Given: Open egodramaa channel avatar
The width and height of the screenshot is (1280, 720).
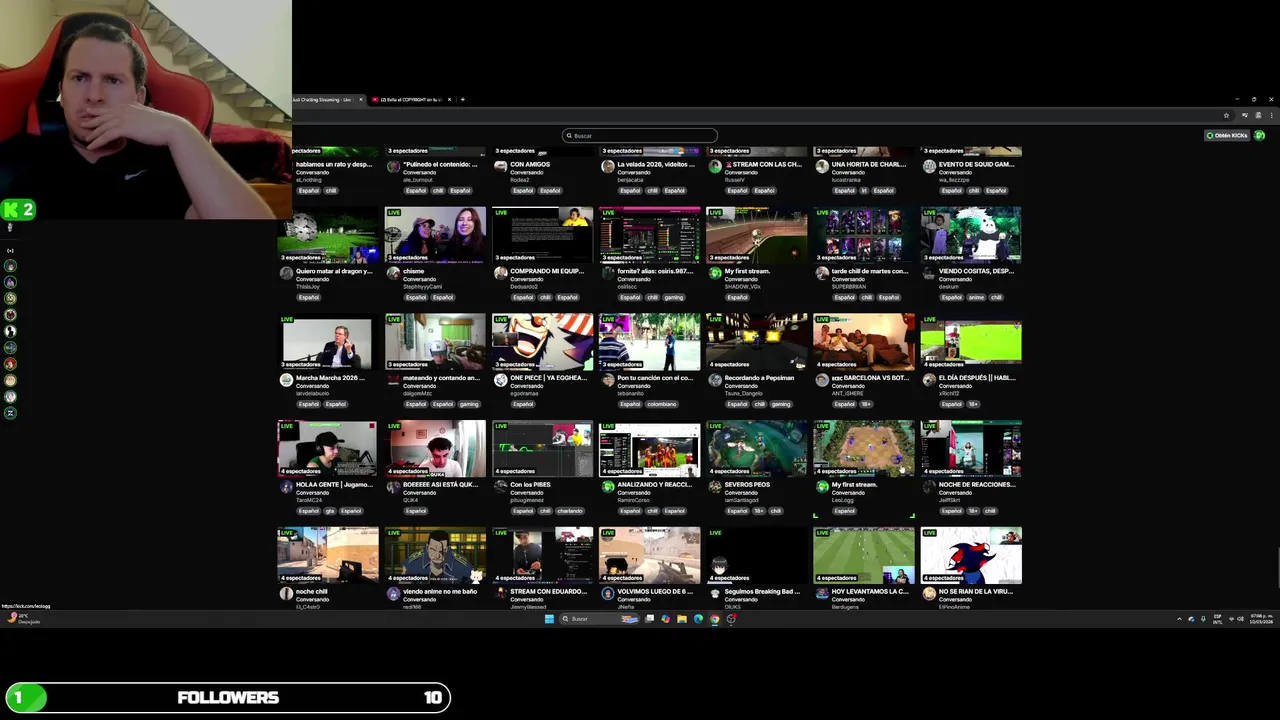Looking at the screenshot, I should 500,380.
